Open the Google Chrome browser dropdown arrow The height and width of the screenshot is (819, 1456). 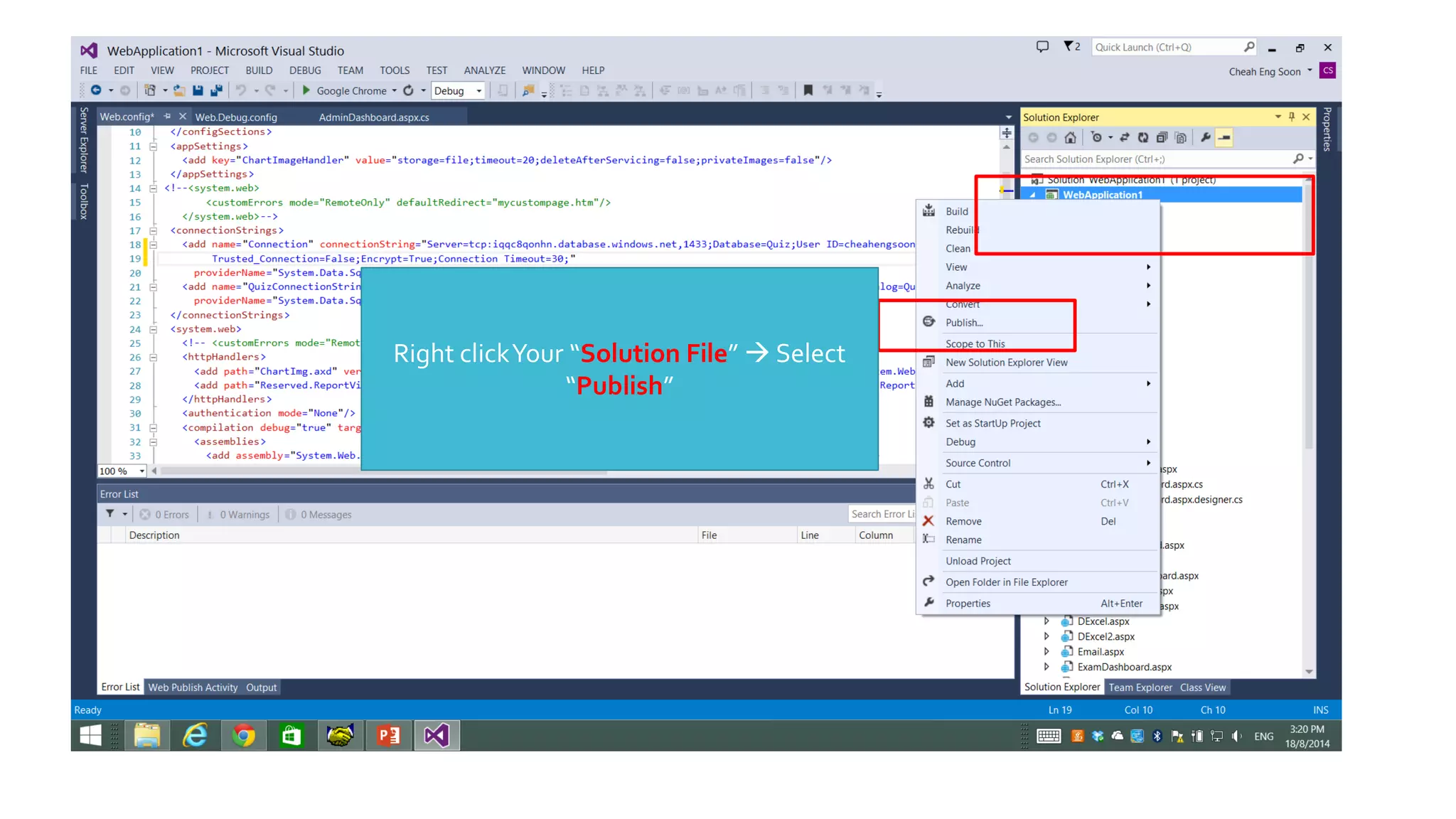(x=395, y=91)
